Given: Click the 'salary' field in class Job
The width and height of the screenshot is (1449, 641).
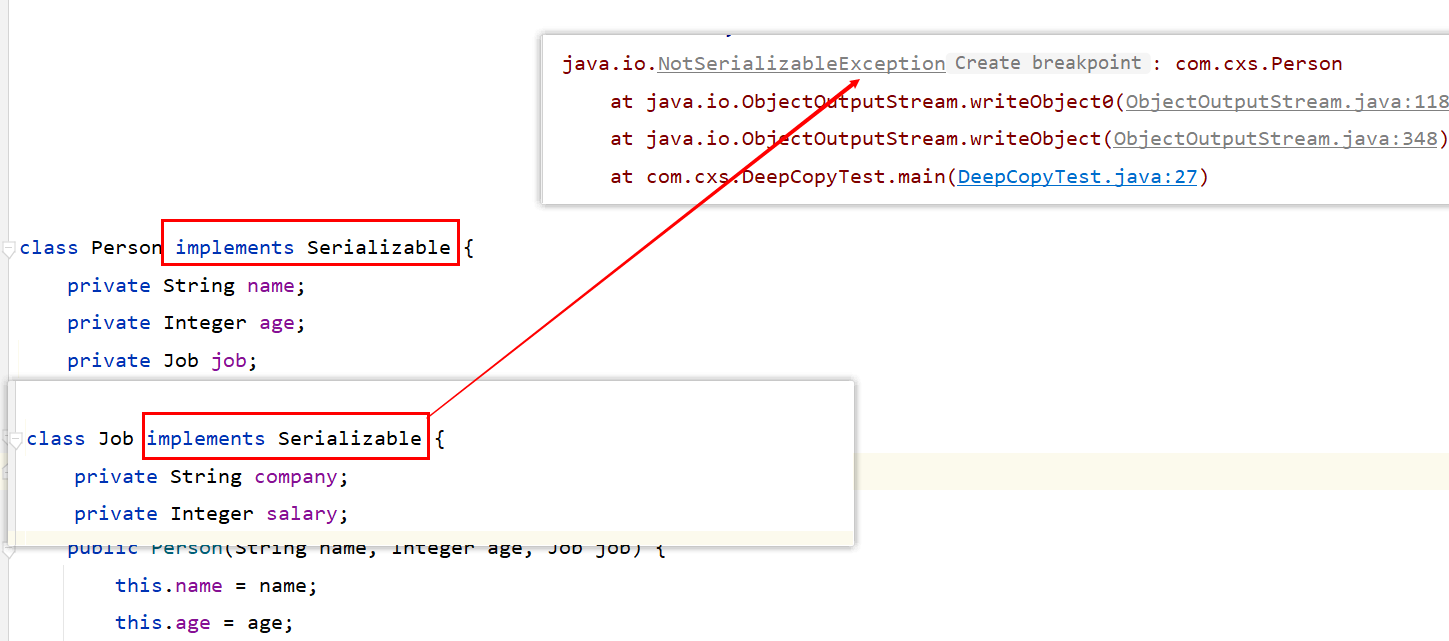Looking at the screenshot, I should 302,514.
